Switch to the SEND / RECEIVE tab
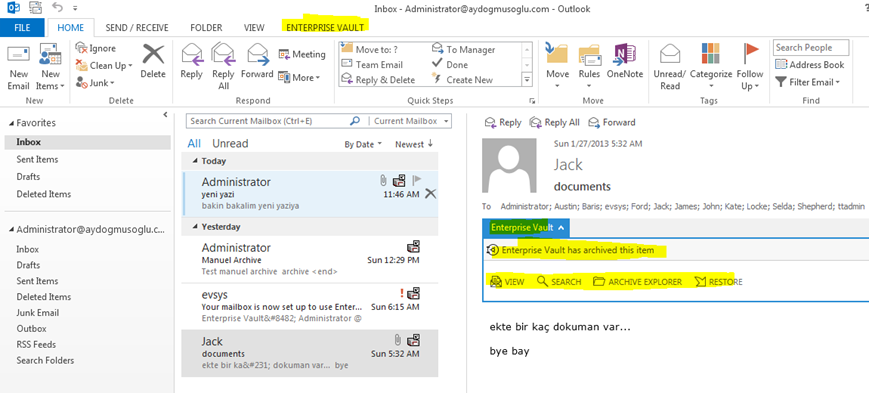 pyautogui.click(x=137, y=27)
